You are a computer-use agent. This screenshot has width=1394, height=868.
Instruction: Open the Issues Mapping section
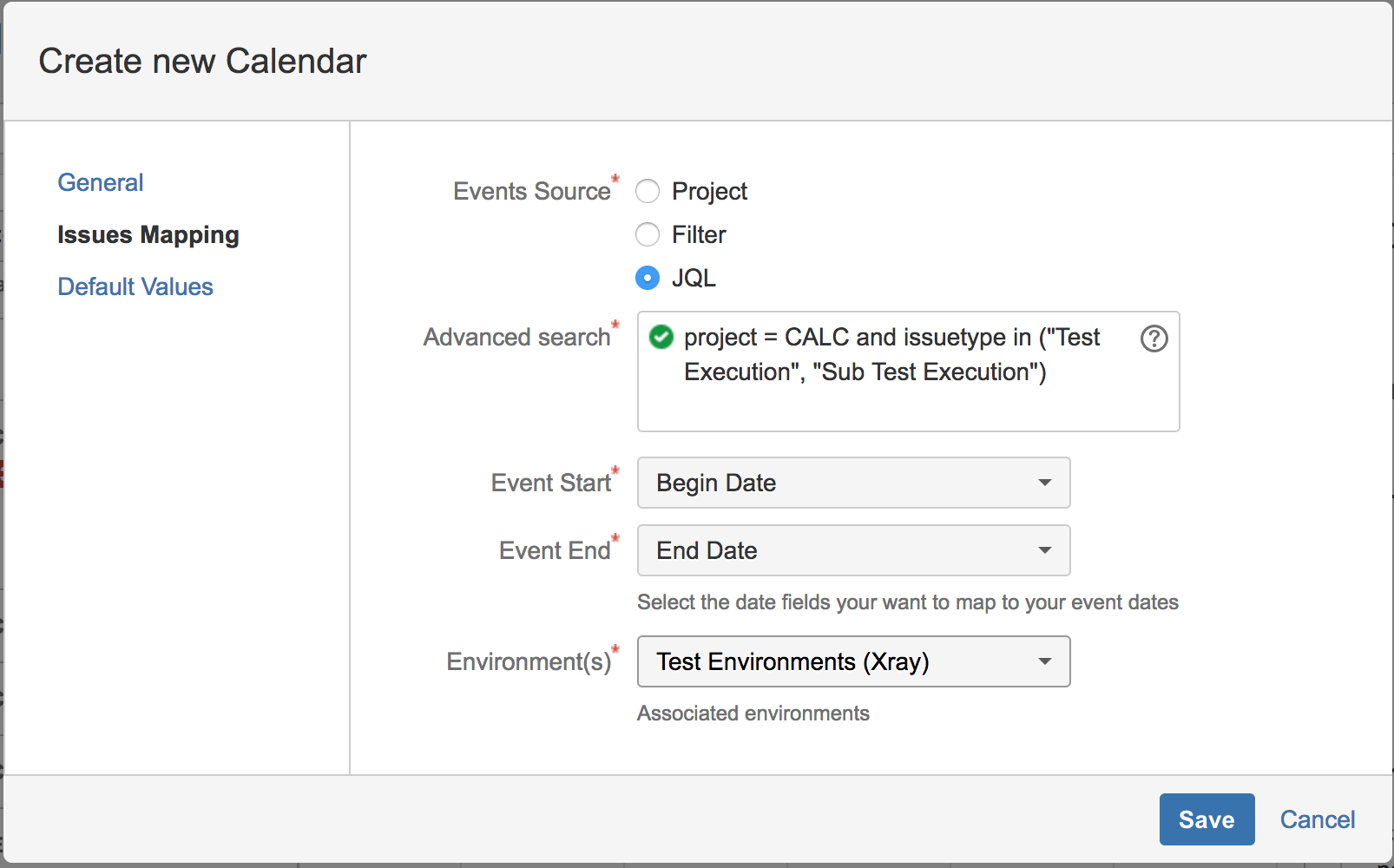tap(148, 235)
